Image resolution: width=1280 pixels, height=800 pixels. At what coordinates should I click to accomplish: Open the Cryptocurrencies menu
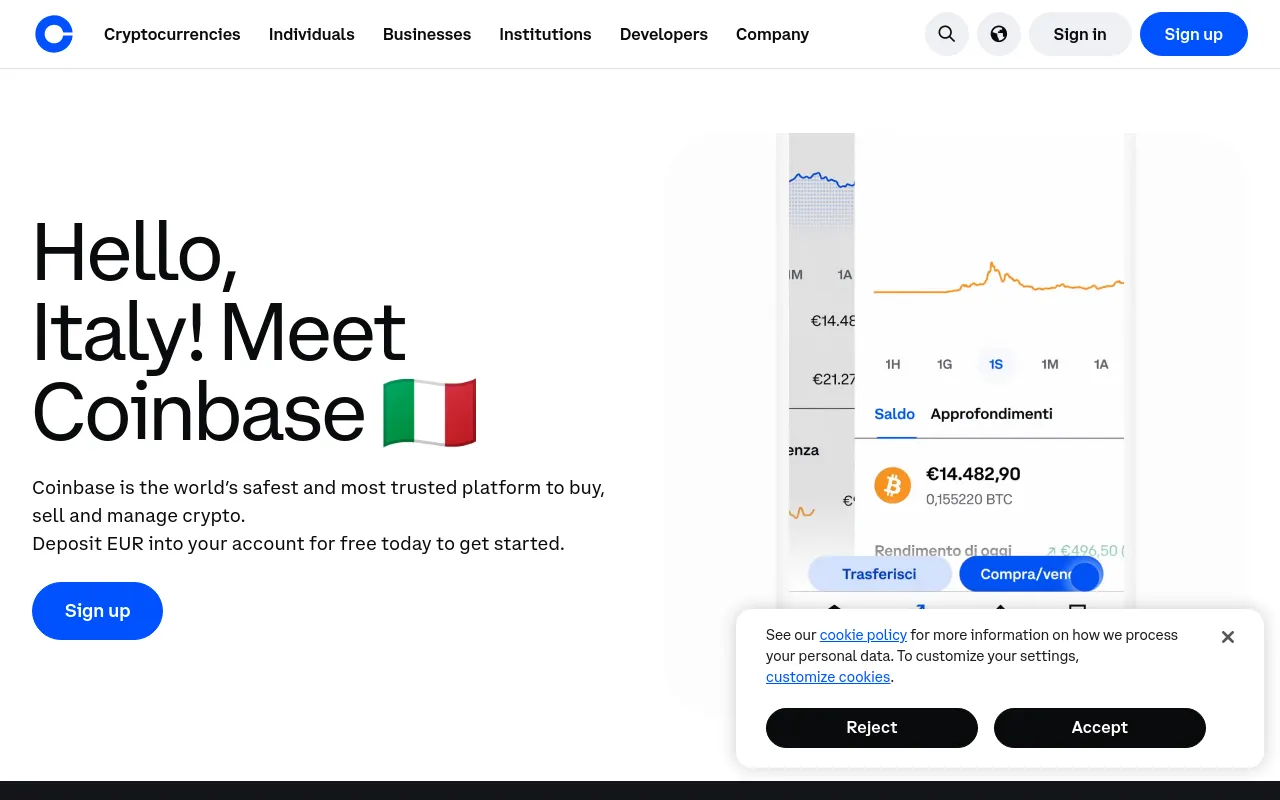pyautogui.click(x=172, y=33)
